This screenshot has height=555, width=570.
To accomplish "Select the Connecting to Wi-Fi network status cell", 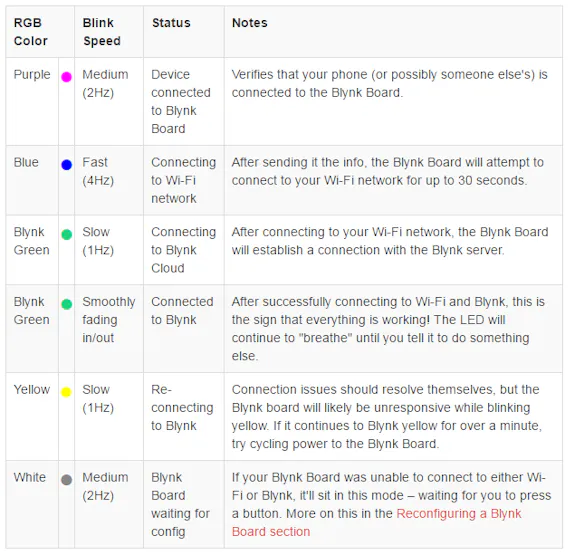I will pos(184,180).
